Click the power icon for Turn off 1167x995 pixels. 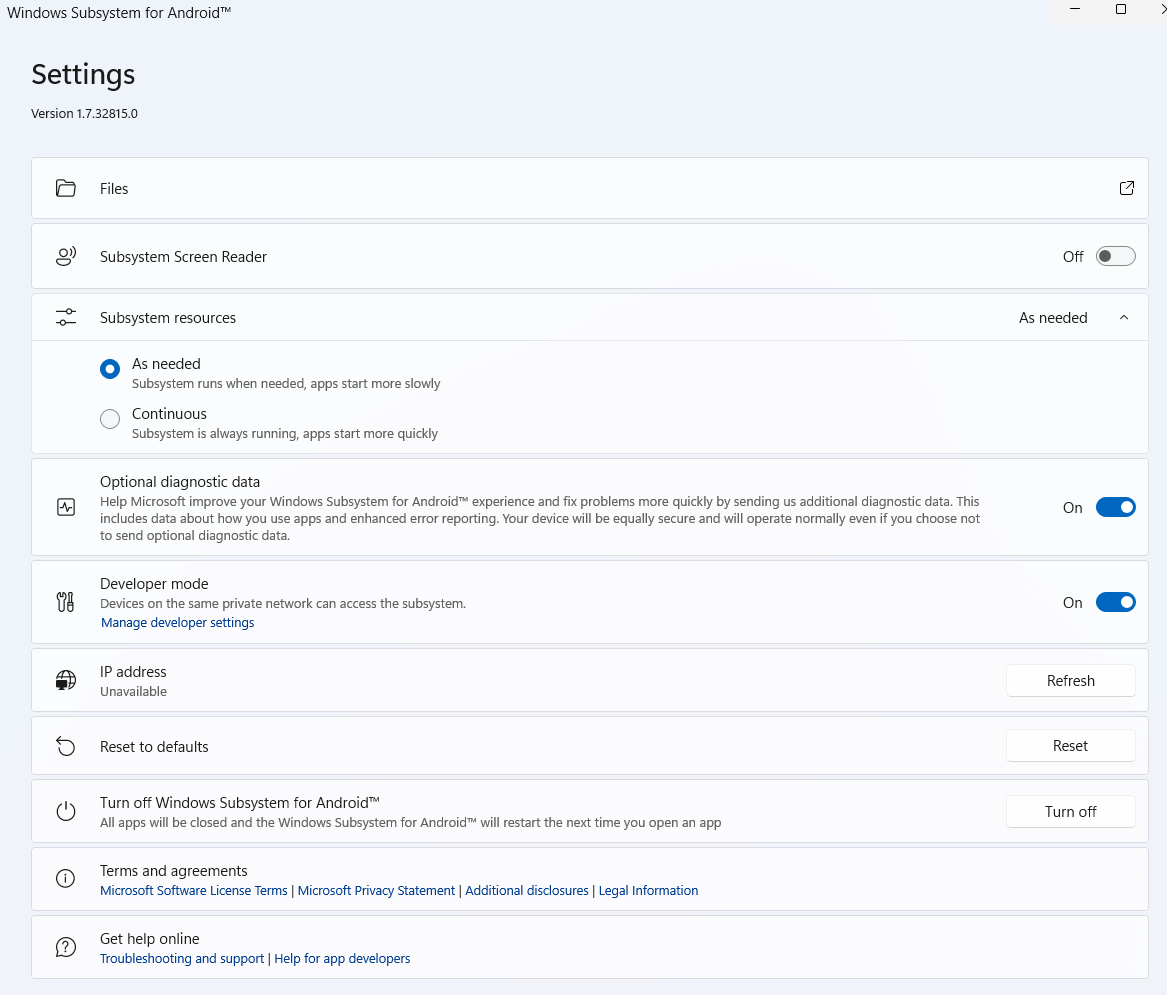point(65,811)
